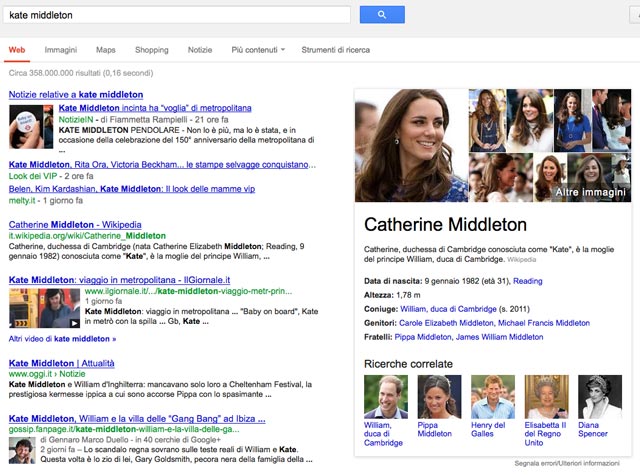Open 'Strumenti di ricerca' tools
Screen dimensions: 640x475
(336, 50)
